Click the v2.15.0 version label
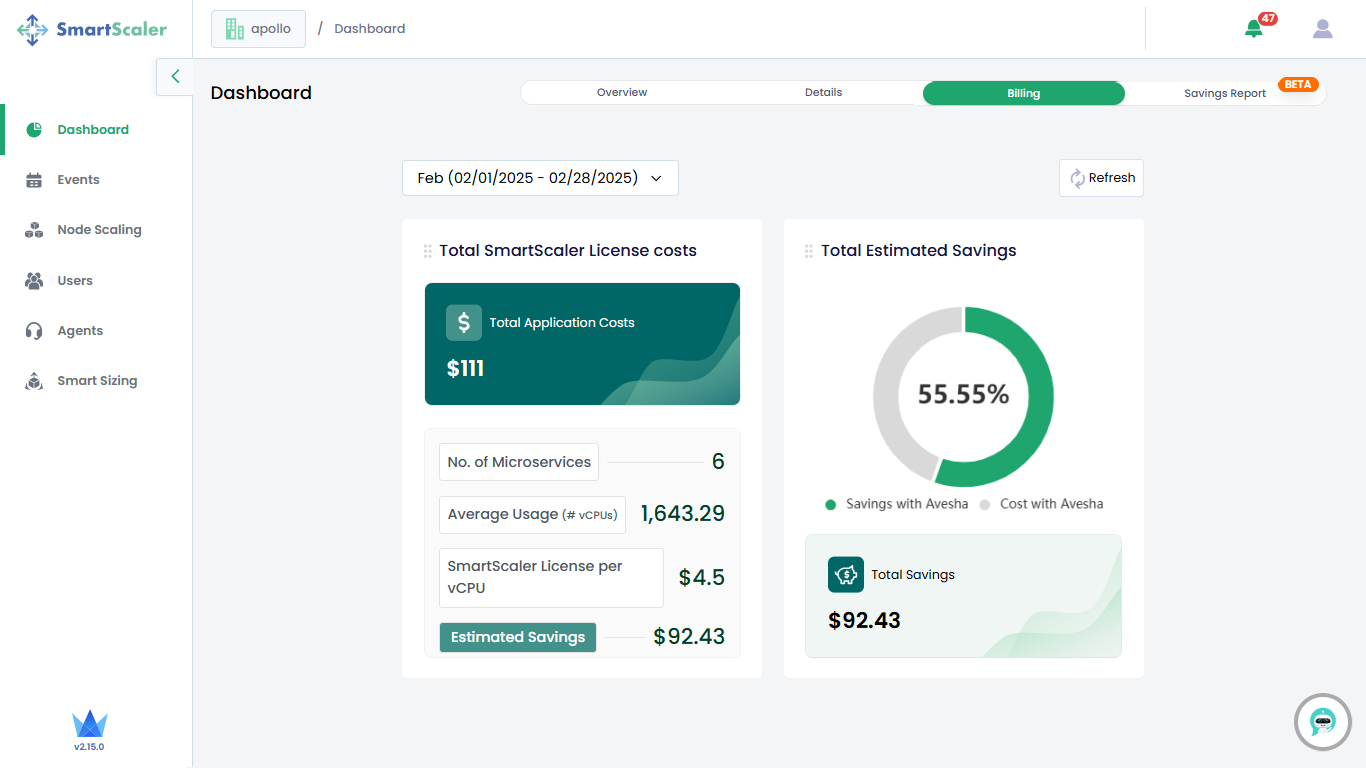Screen dimensions: 1366x768 [x=89, y=747]
